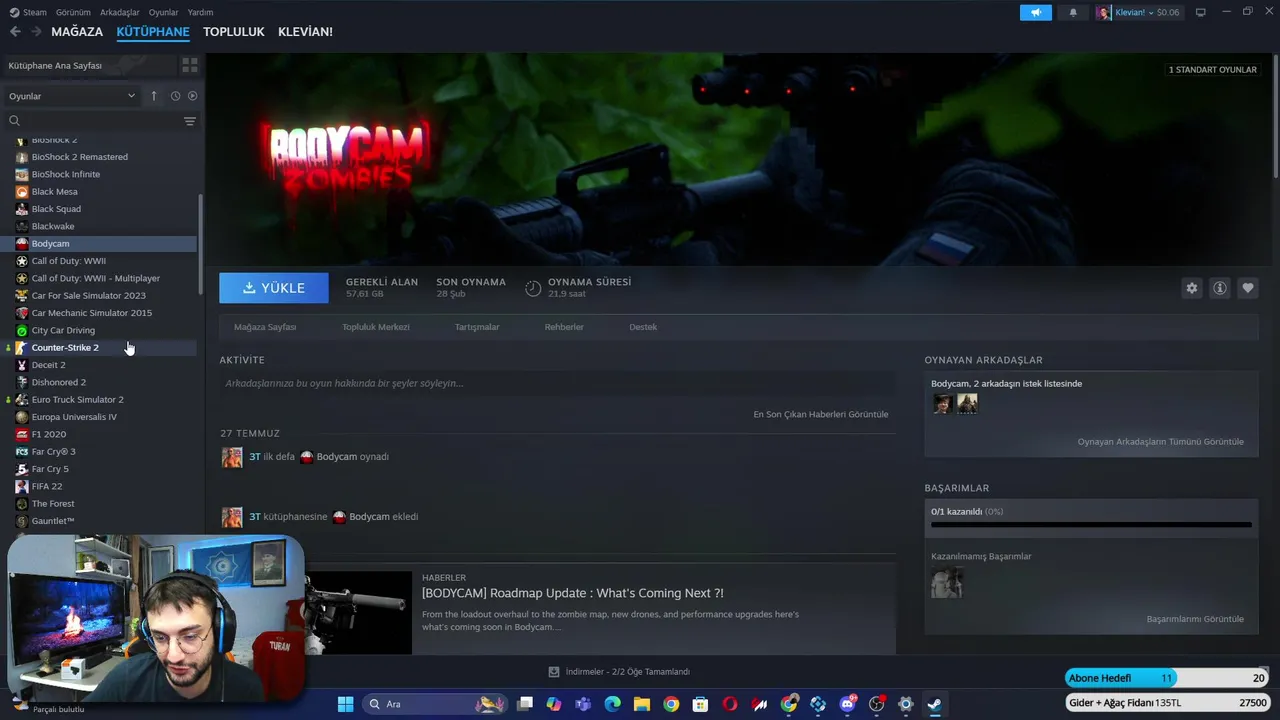
Task: Open OBS Studio from taskbar
Action: coord(877,704)
